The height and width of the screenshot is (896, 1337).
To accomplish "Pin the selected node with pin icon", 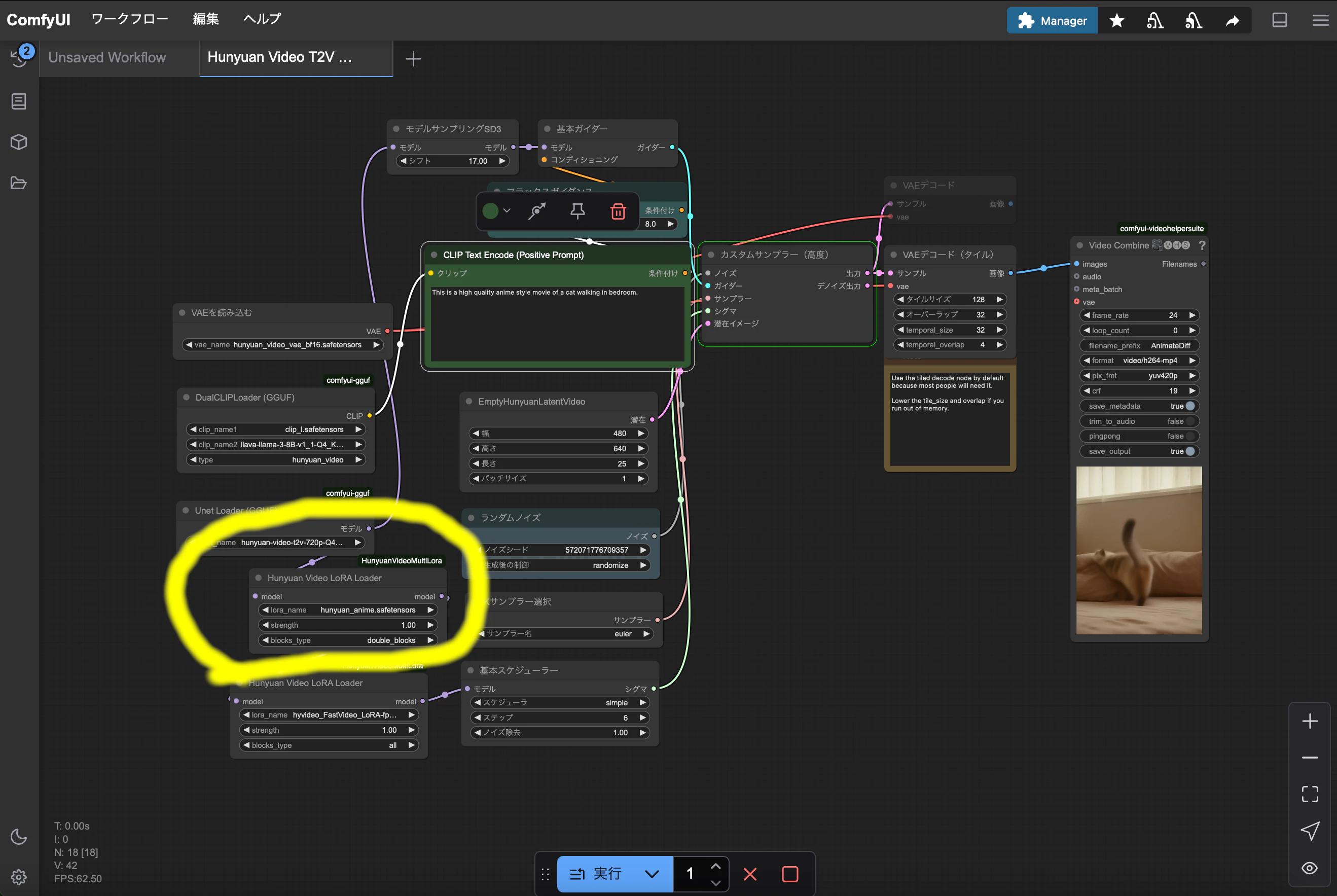I will tap(577, 211).
